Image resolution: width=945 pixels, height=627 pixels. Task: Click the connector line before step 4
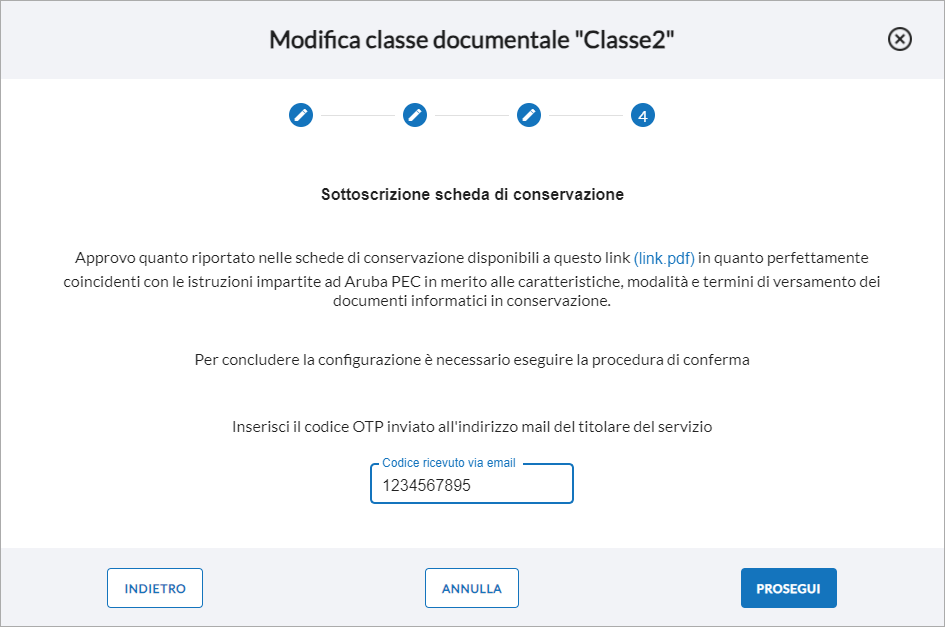click(x=586, y=115)
